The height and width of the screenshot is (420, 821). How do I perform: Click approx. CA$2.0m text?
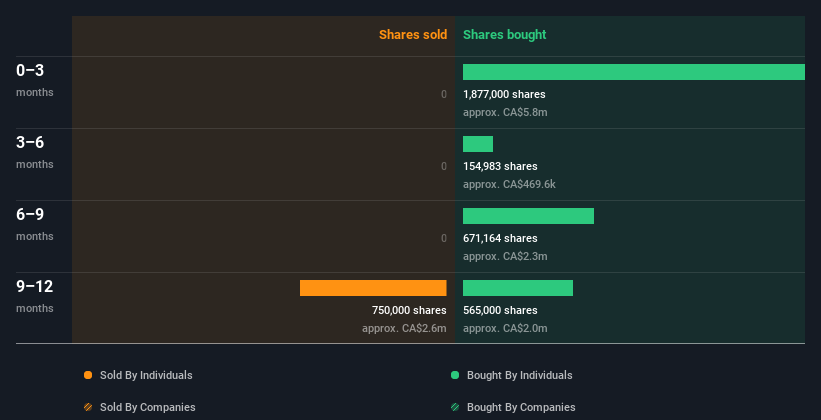click(x=505, y=328)
